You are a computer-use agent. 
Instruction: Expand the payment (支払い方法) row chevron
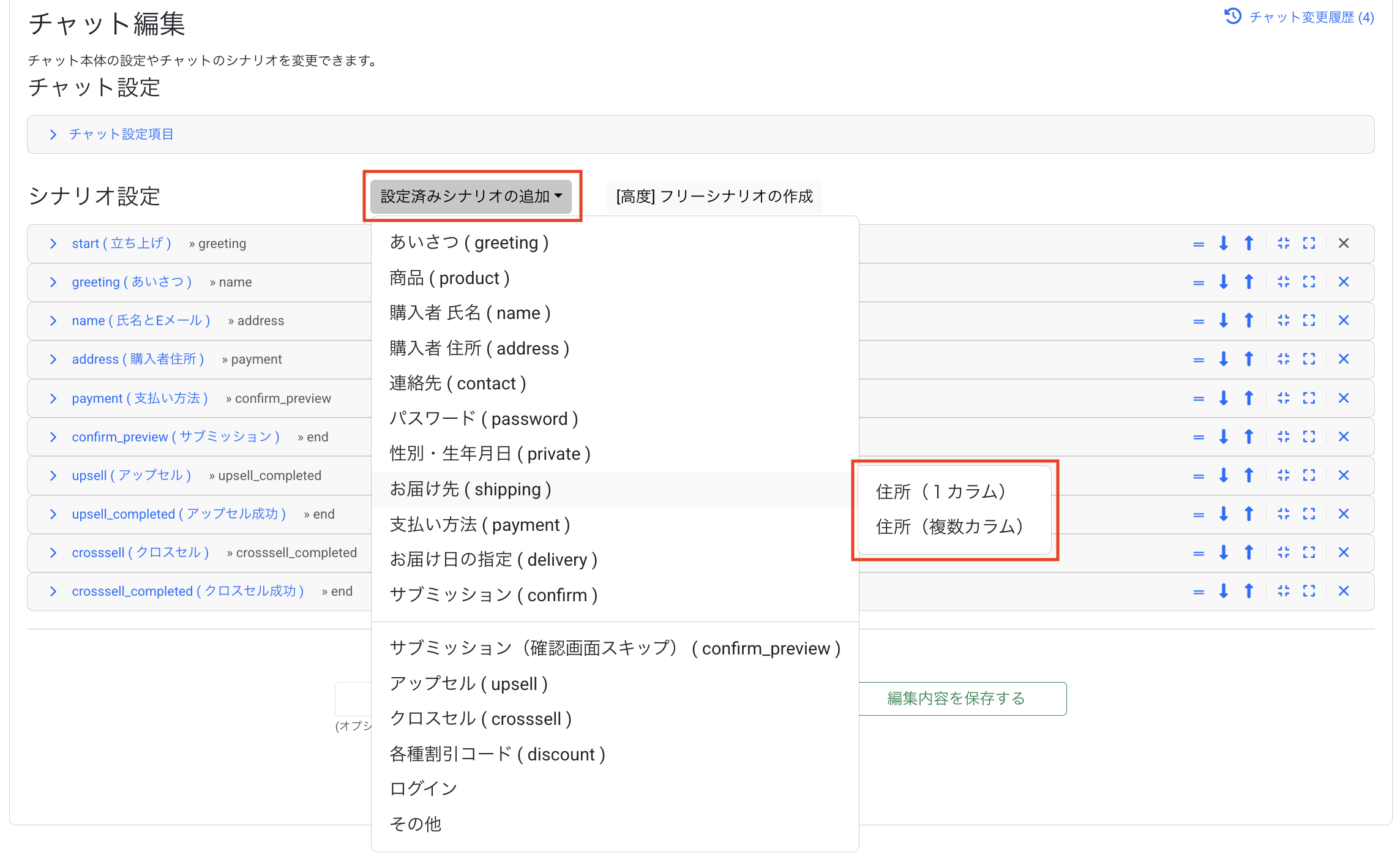pyautogui.click(x=53, y=399)
